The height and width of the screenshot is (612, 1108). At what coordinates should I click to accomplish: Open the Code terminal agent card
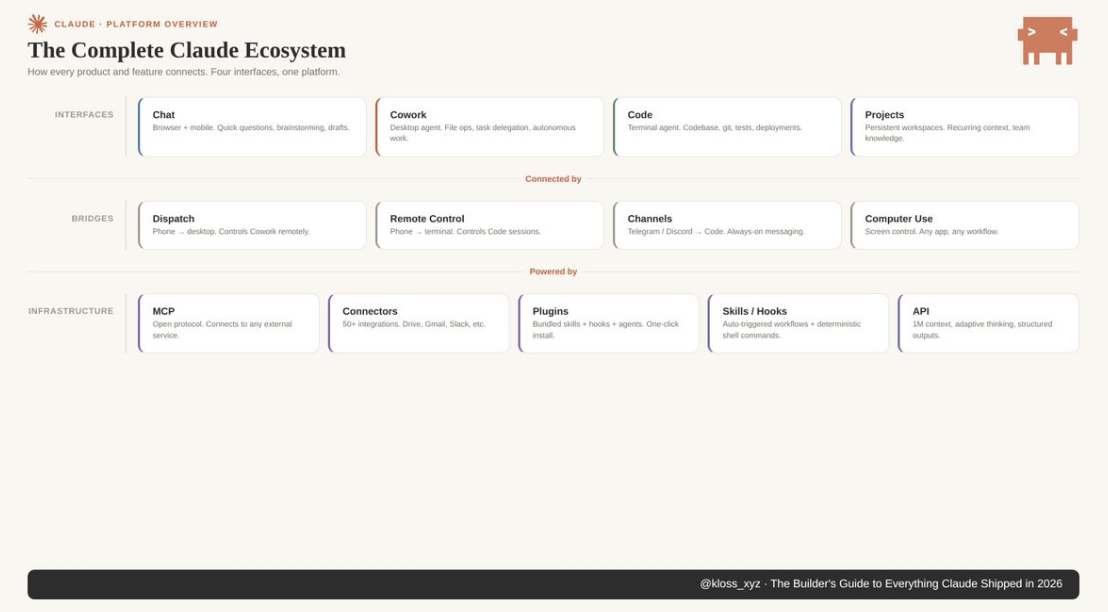click(x=727, y=127)
